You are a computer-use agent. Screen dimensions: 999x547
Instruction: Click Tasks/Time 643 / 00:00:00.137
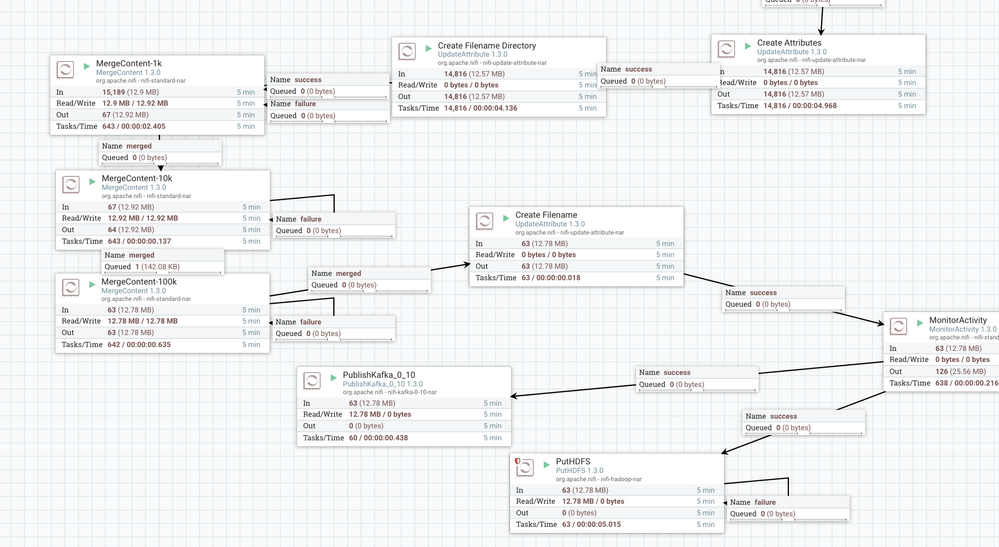(x=140, y=241)
